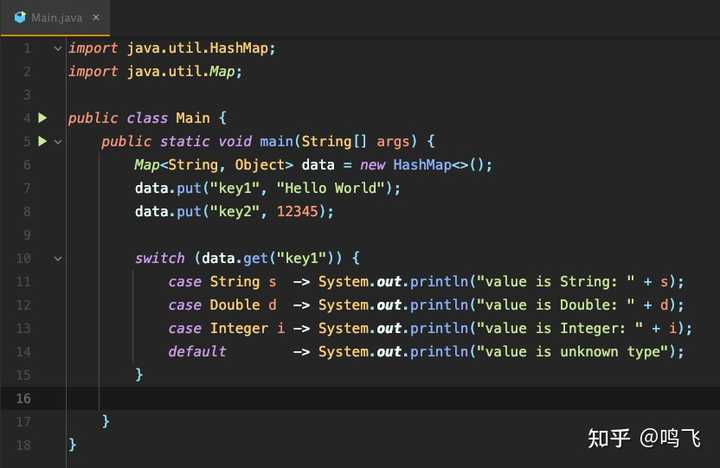Click the class name Main on line 4
720x468 pixels.
193,118
